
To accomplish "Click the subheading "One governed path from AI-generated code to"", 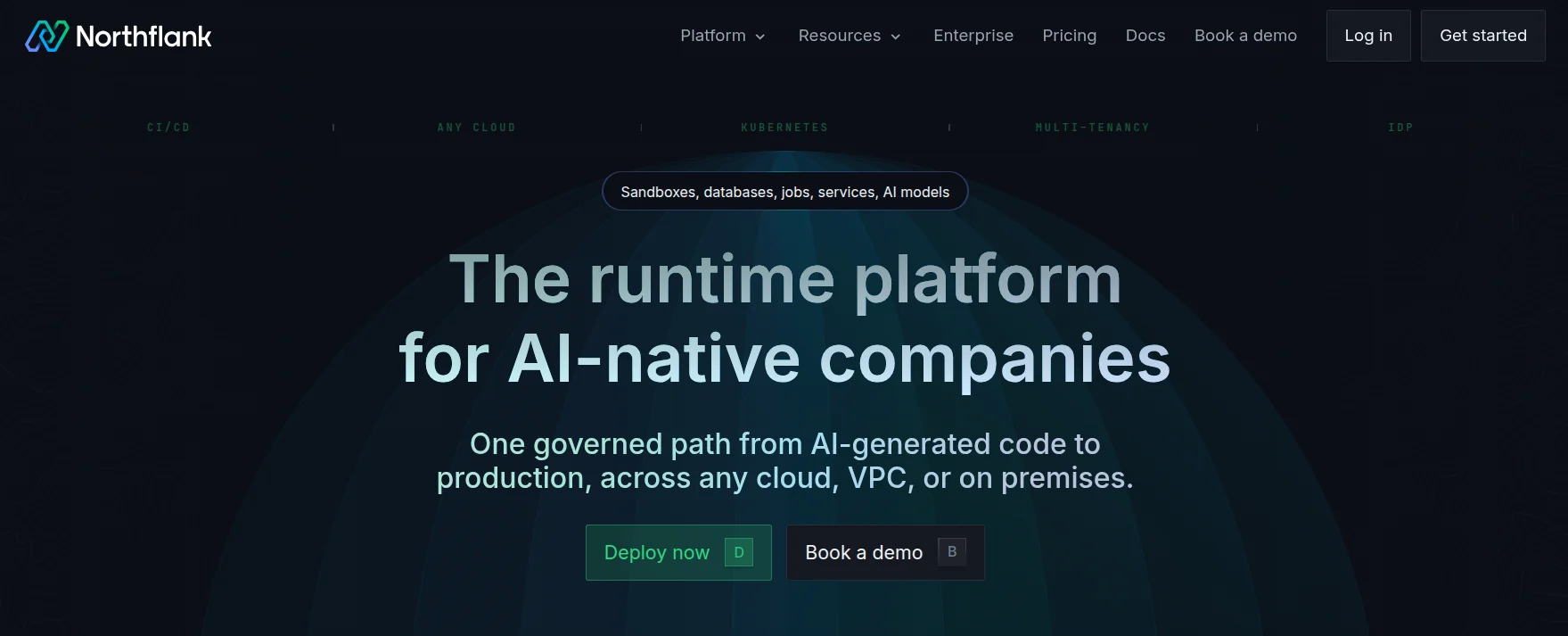I will tap(785, 443).
